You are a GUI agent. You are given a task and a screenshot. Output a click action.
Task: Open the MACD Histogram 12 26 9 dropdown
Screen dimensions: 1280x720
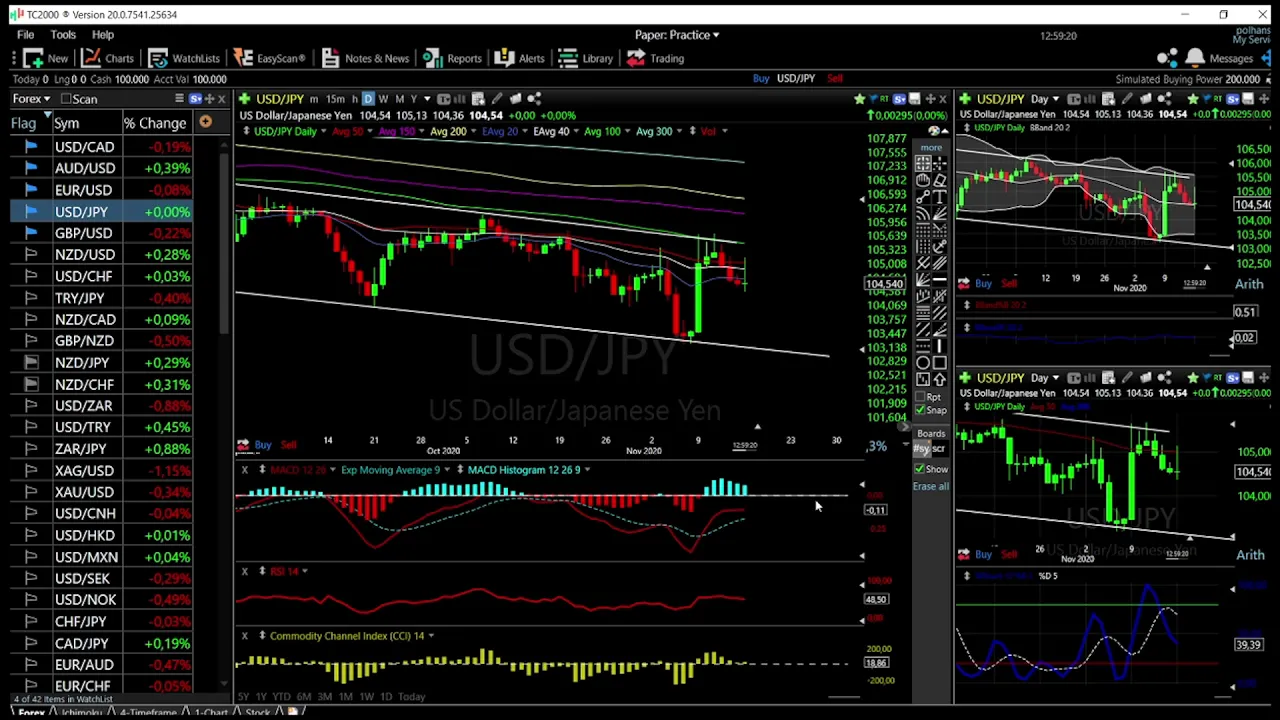tap(587, 470)
